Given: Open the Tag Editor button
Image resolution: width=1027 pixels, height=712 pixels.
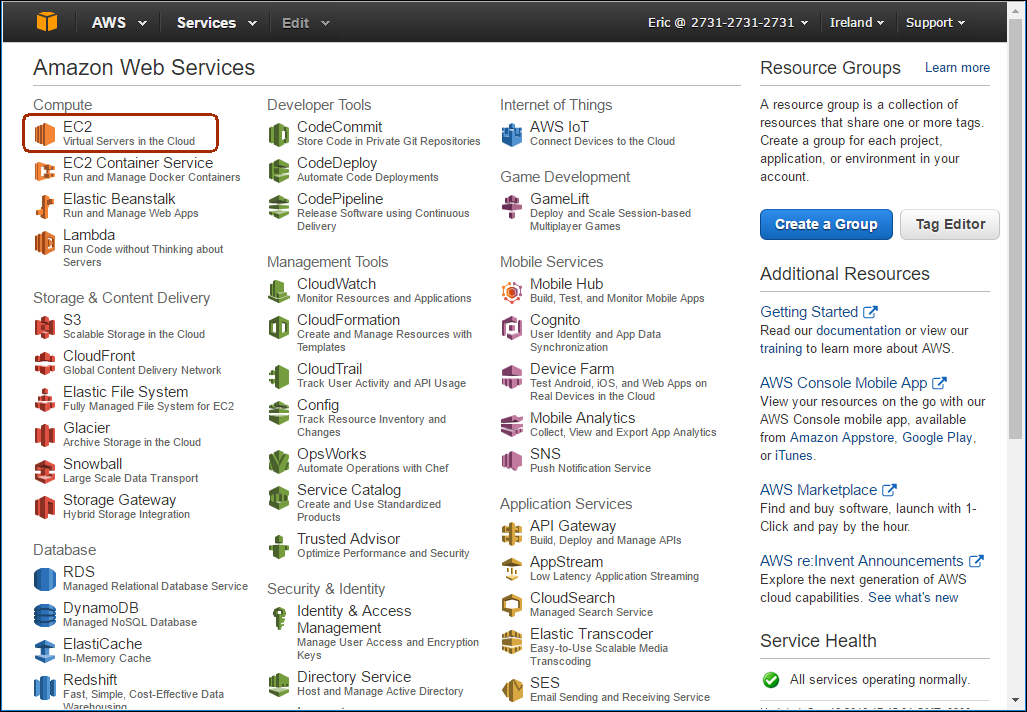Looking at the screenshot, I should point(950,224).
